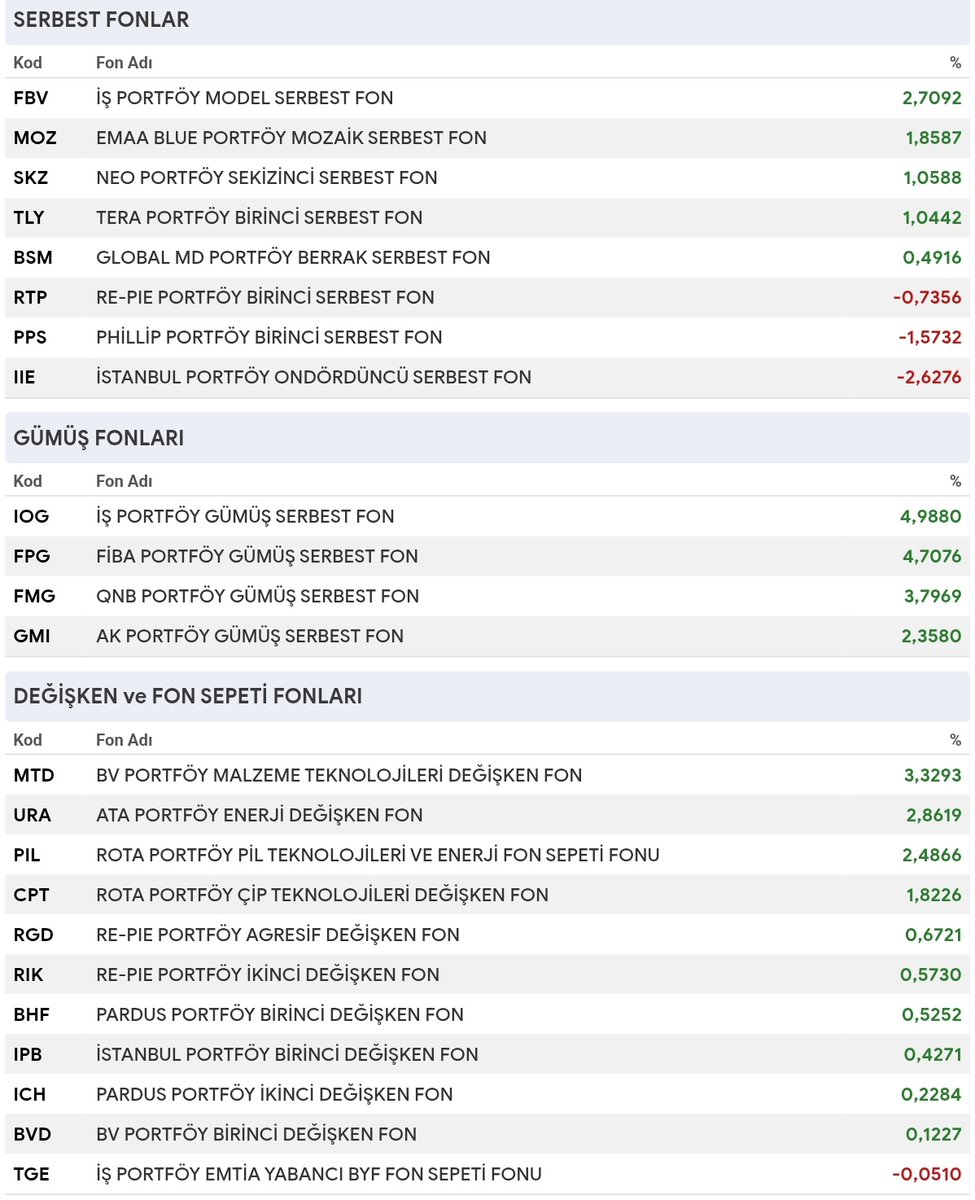Open RE-PIE PORTFÖY BİRİNCİ SERBEST FON
Screen dimensions: 975x1200
coord(265,298)
